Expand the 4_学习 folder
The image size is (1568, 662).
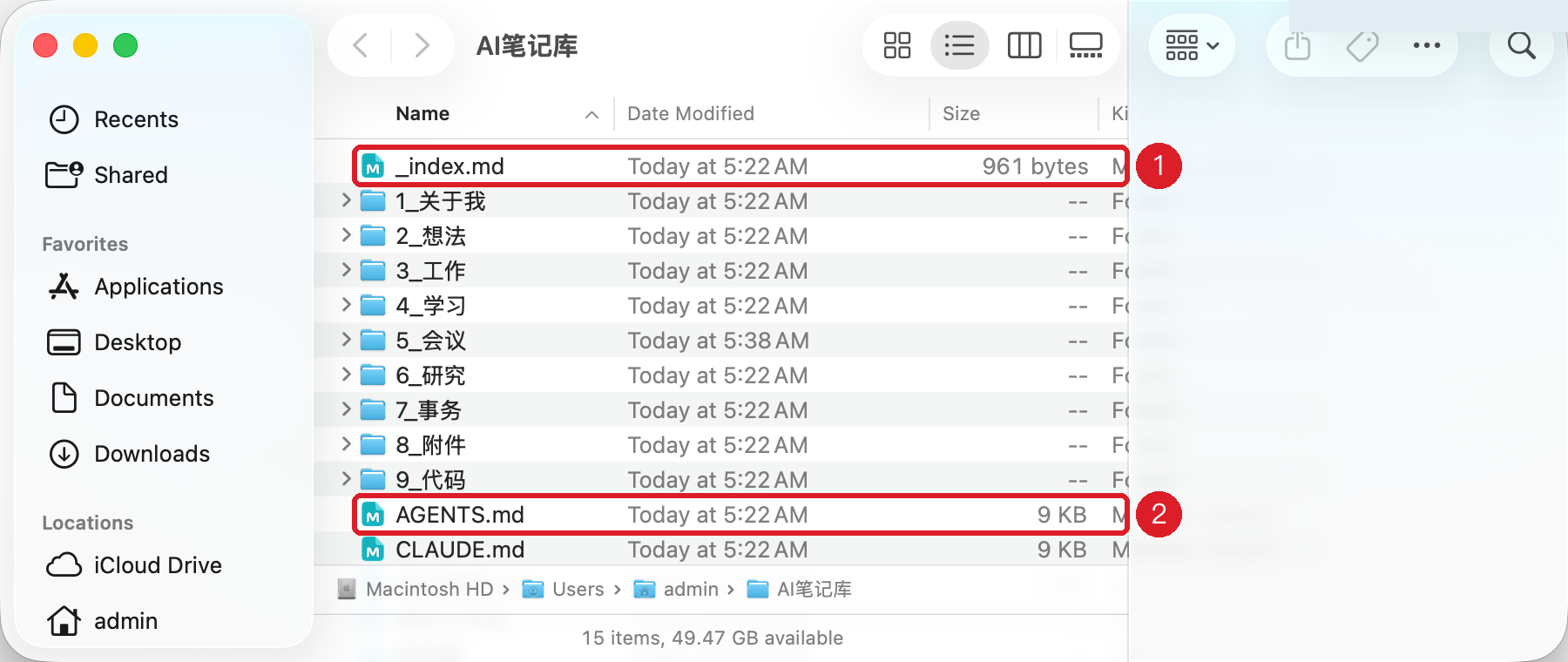[x=346, y=305]
